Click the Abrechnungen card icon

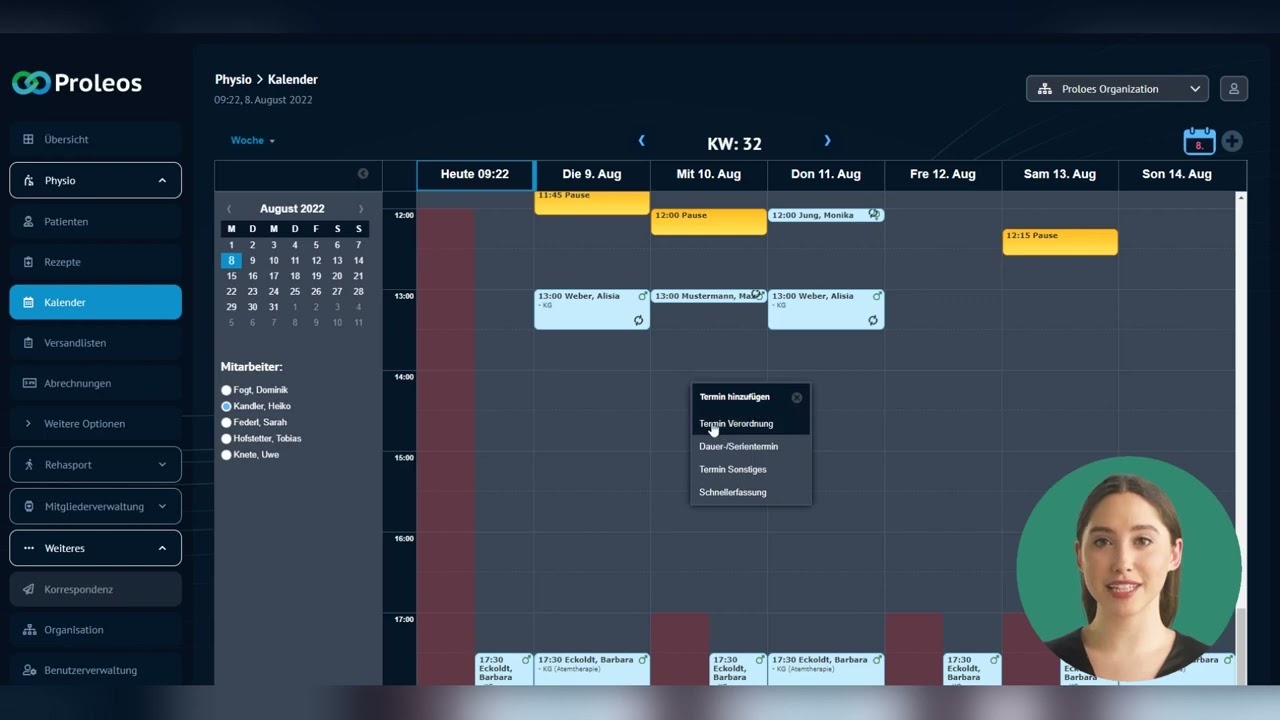pos(28,384)
